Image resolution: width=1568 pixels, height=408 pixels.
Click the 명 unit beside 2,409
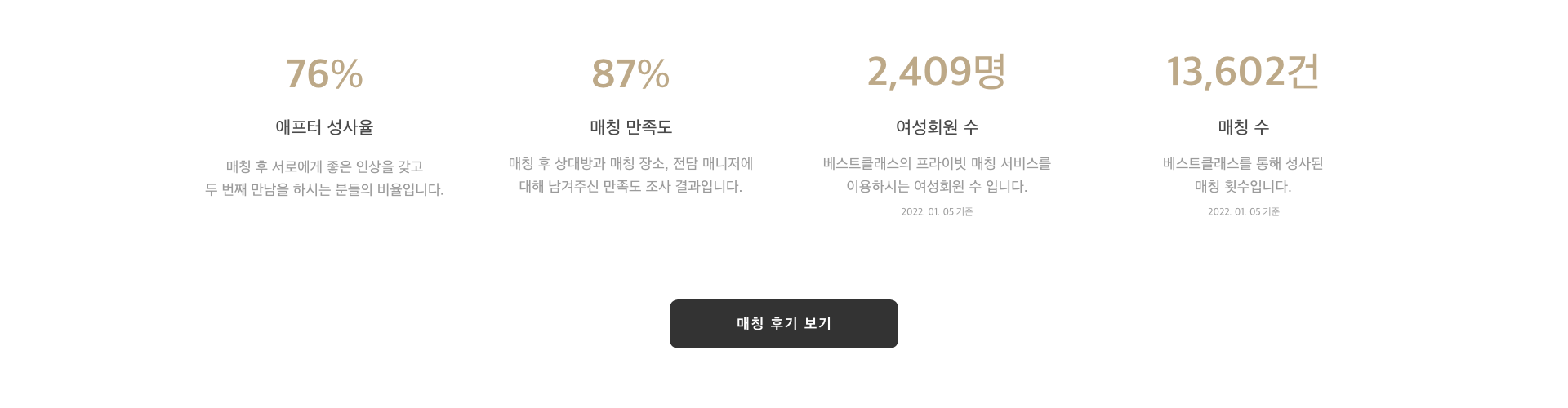[x=990, y=71]
